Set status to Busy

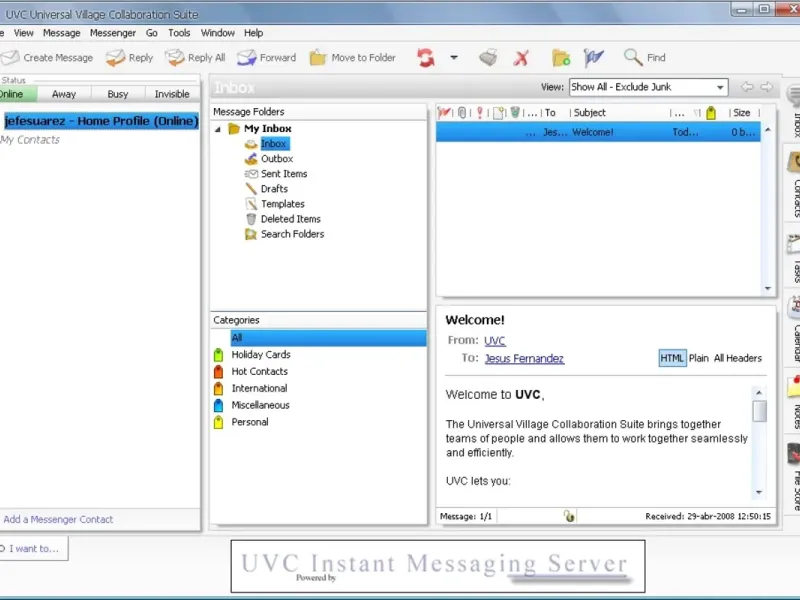click(118, 94)
